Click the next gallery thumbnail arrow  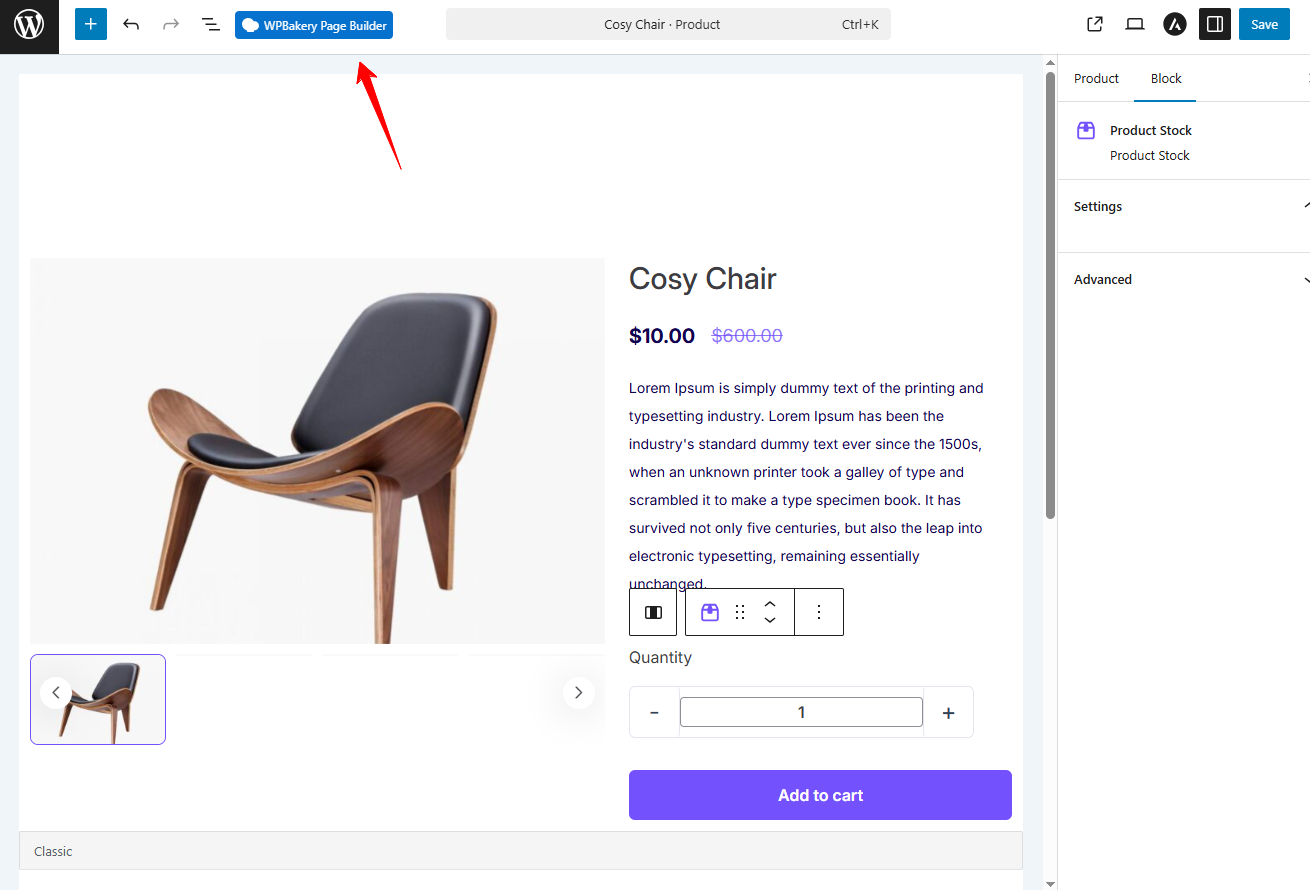(x=578, y=692)
